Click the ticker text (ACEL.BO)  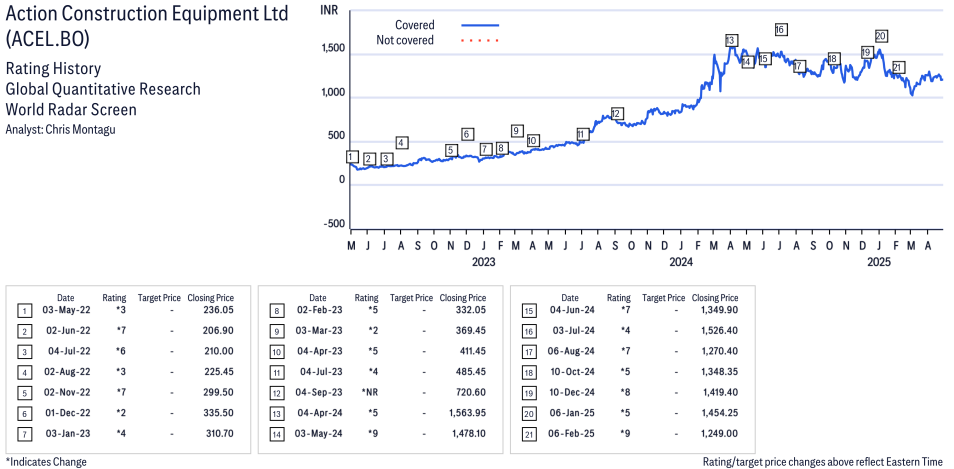(x=47, y=40)
